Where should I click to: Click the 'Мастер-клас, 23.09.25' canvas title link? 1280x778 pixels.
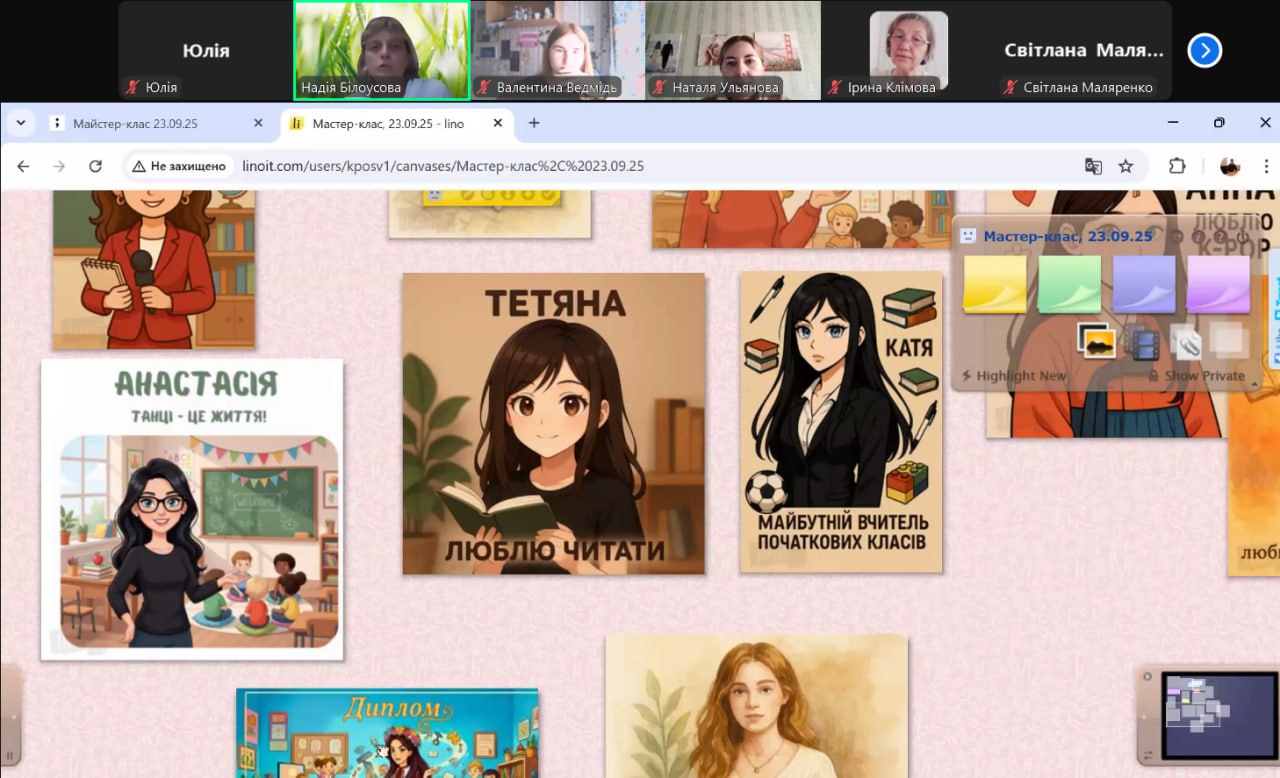pos(1067,236)
